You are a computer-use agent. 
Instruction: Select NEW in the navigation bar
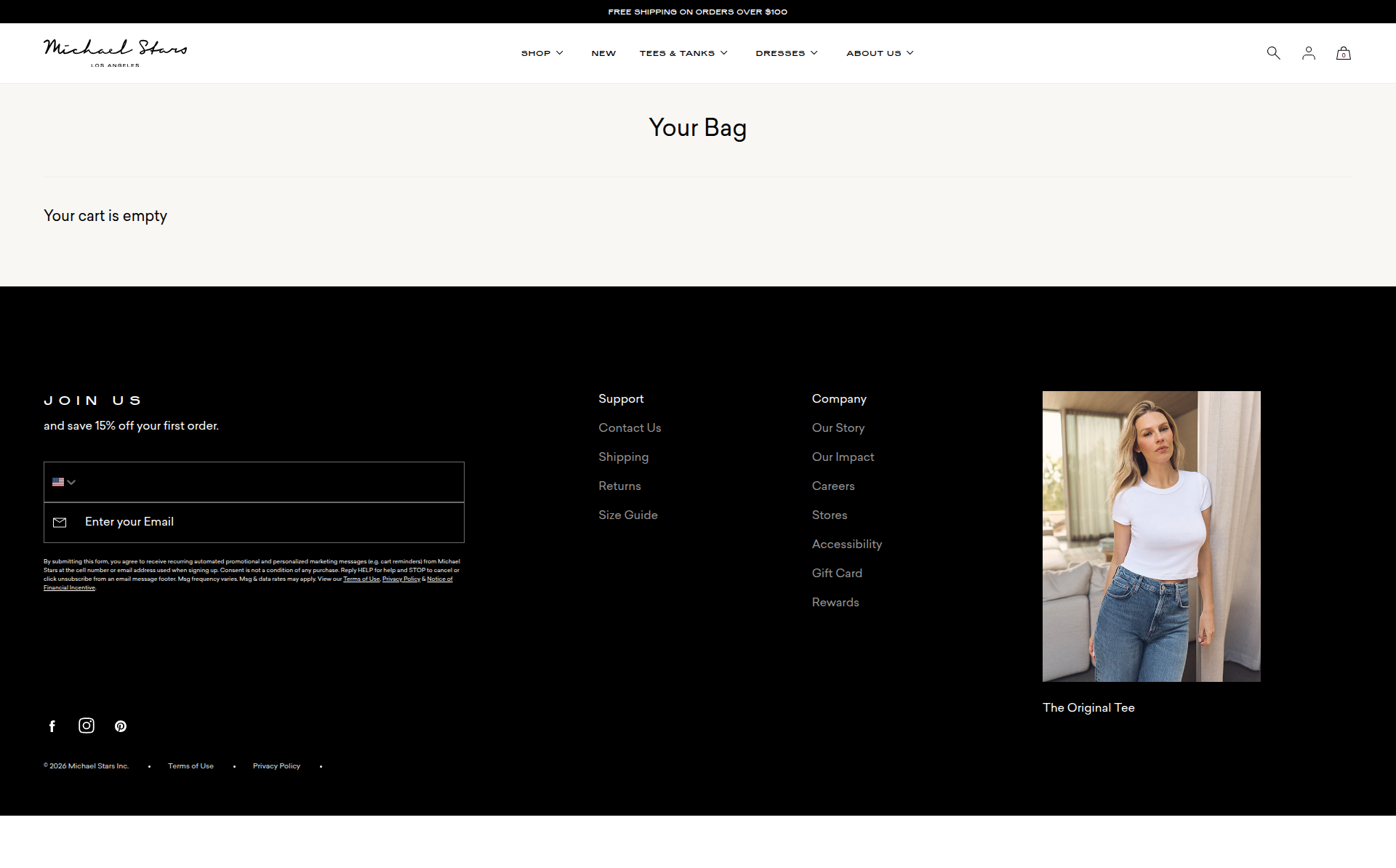point(603,52)
